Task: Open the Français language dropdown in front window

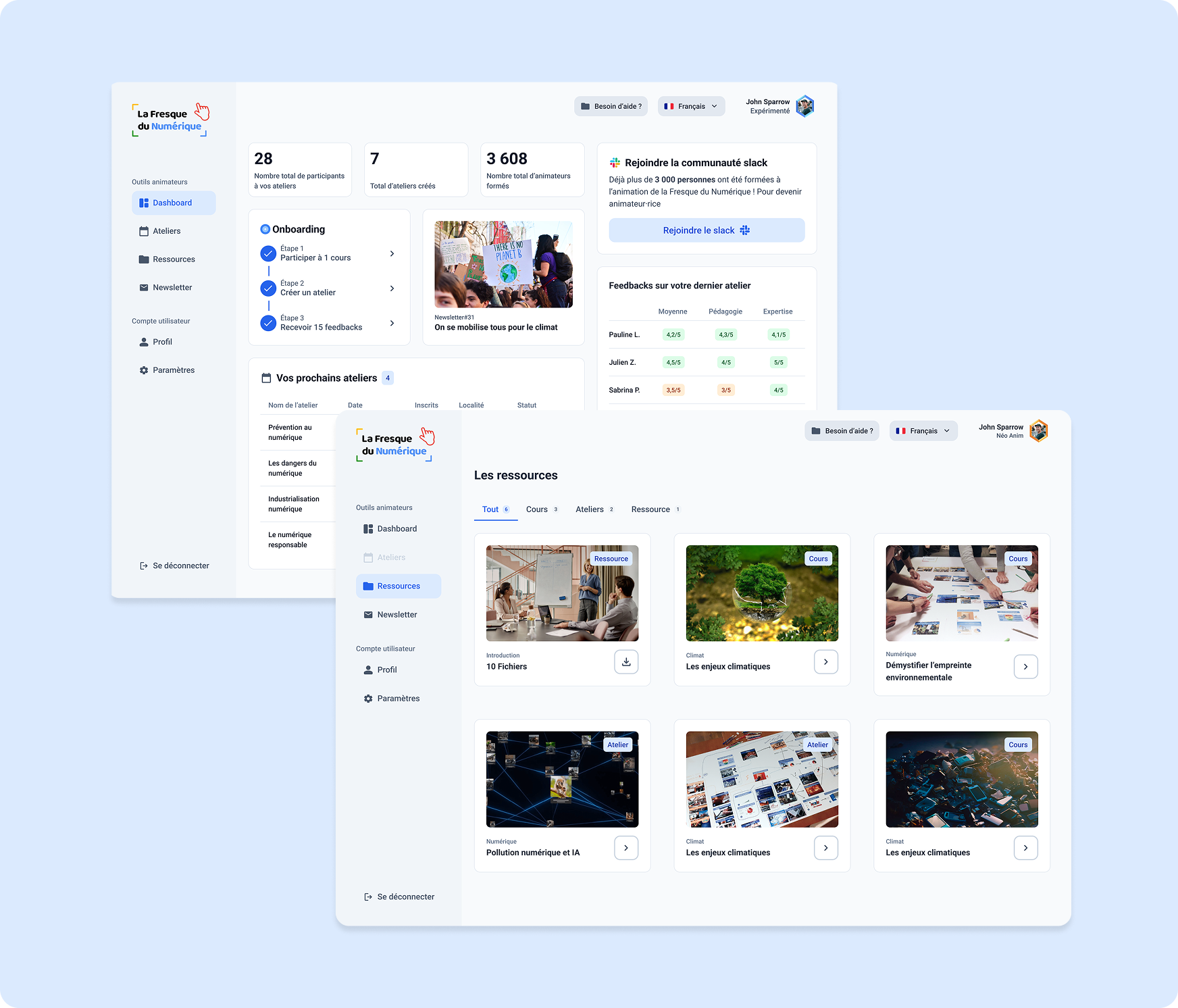Action: (x=923, y=431)
